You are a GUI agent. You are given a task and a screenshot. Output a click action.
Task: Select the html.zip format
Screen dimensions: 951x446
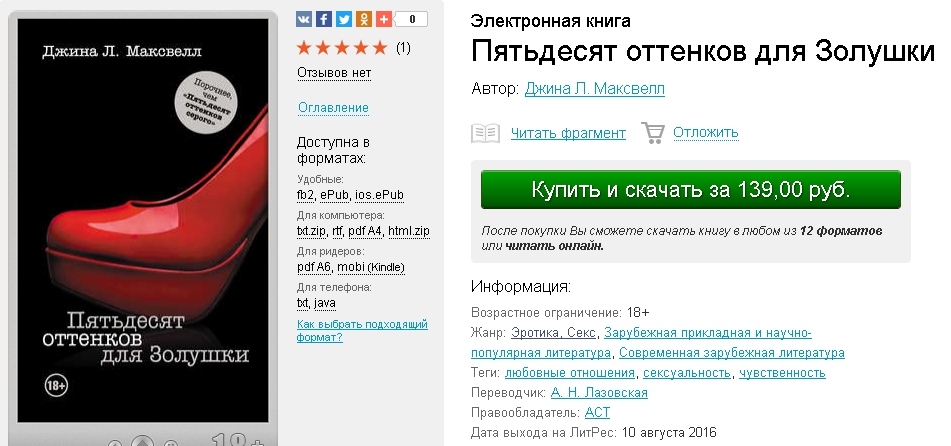point(409,231)
